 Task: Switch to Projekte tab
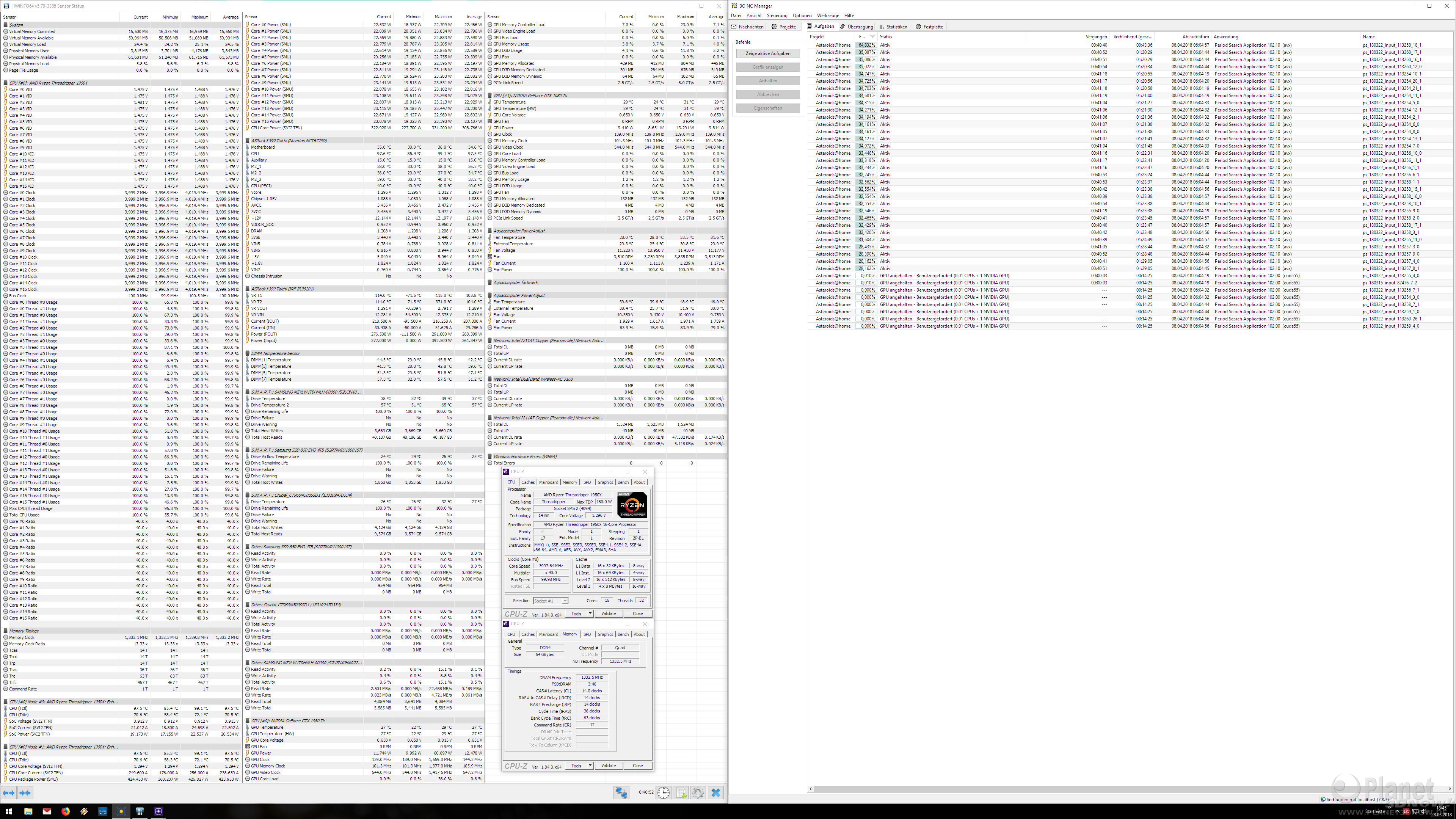[x=783, y=27]
